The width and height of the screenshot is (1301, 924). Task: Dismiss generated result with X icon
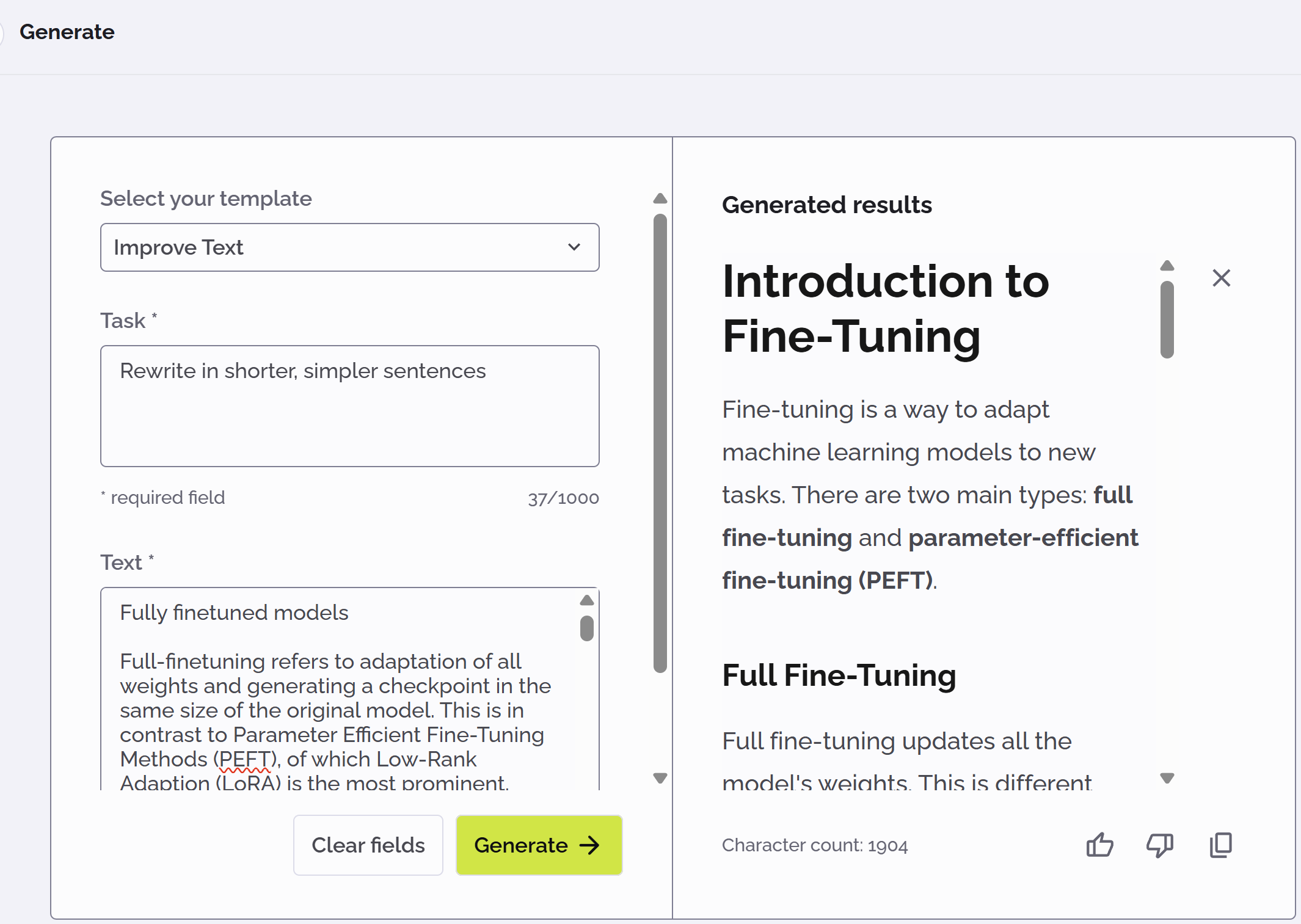pos(1221,278)
